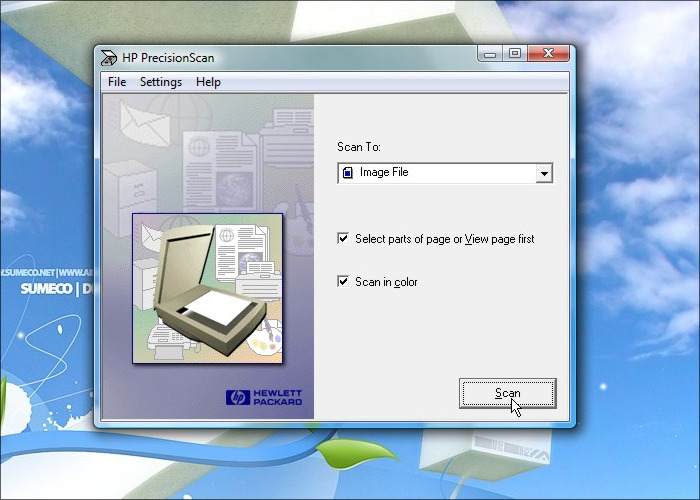
Task: Open the File menu
Action: click(x=117, y=82)
